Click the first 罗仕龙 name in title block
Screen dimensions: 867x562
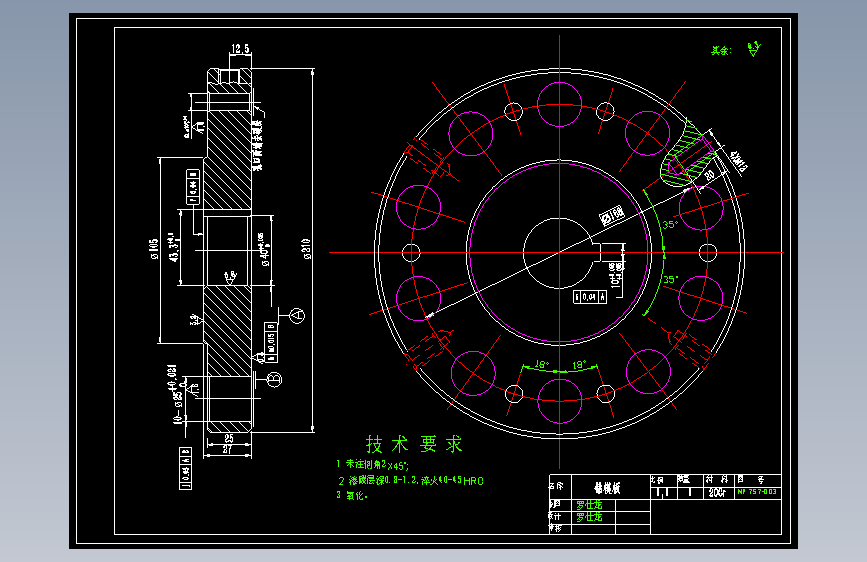click(x=589, y=505)
